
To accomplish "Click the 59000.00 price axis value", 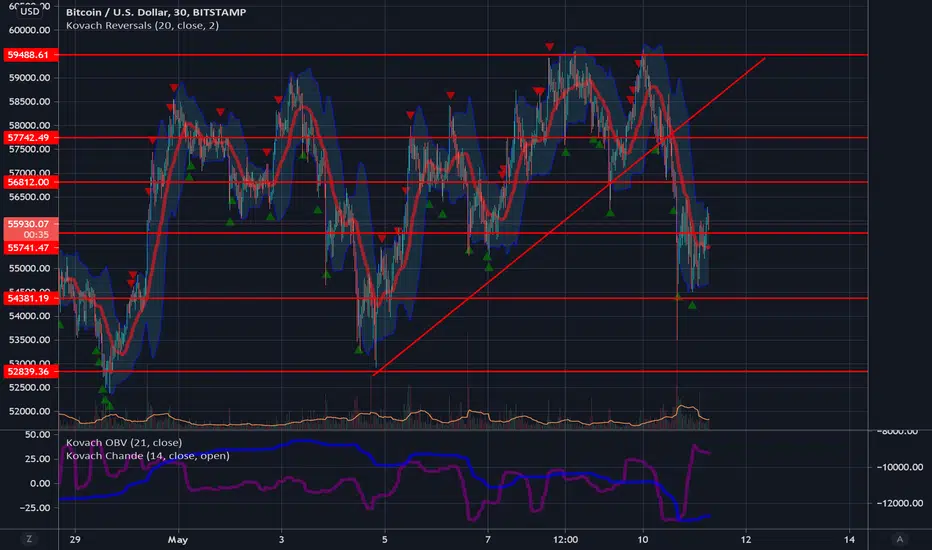I will pyautogui.click(x=29, y=78).
